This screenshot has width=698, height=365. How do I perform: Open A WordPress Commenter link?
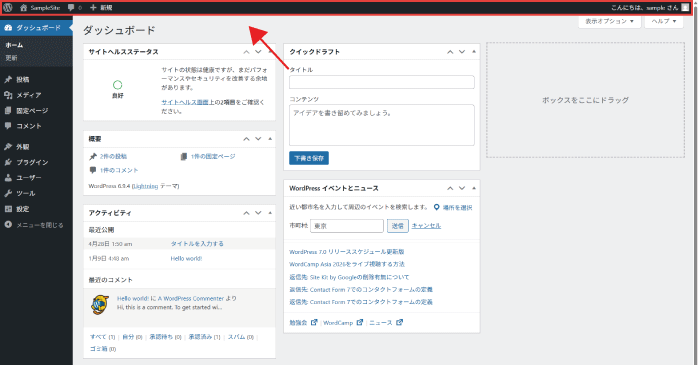point(191,299)
